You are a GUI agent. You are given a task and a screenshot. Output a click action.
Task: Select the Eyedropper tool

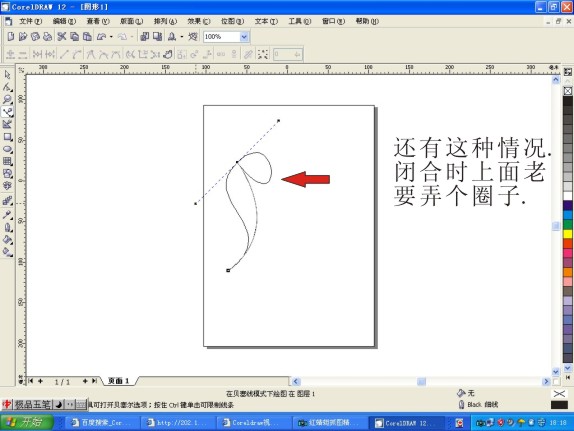pos(7,215)
